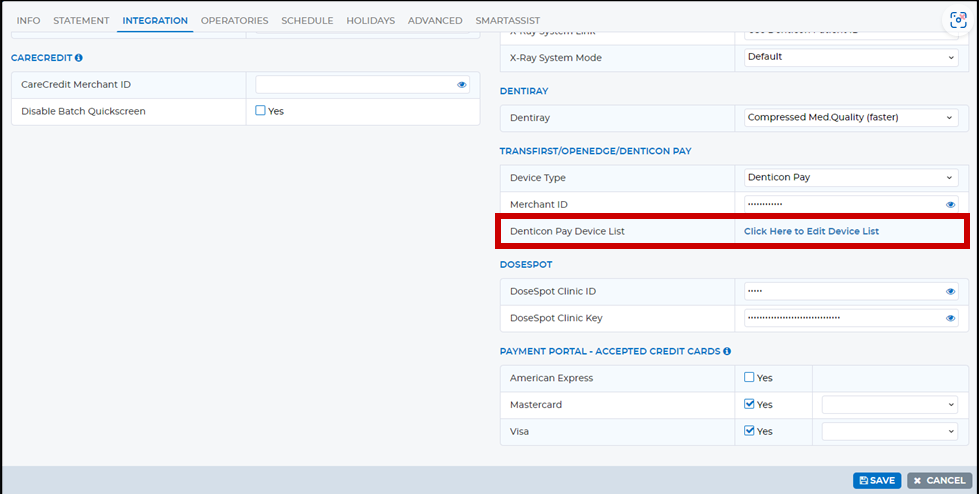This screenshot has width=979, height=494.
Task: Reveal the CareCredit Merchant ID value
Action: pyautogui.click(x=461, y=85)
